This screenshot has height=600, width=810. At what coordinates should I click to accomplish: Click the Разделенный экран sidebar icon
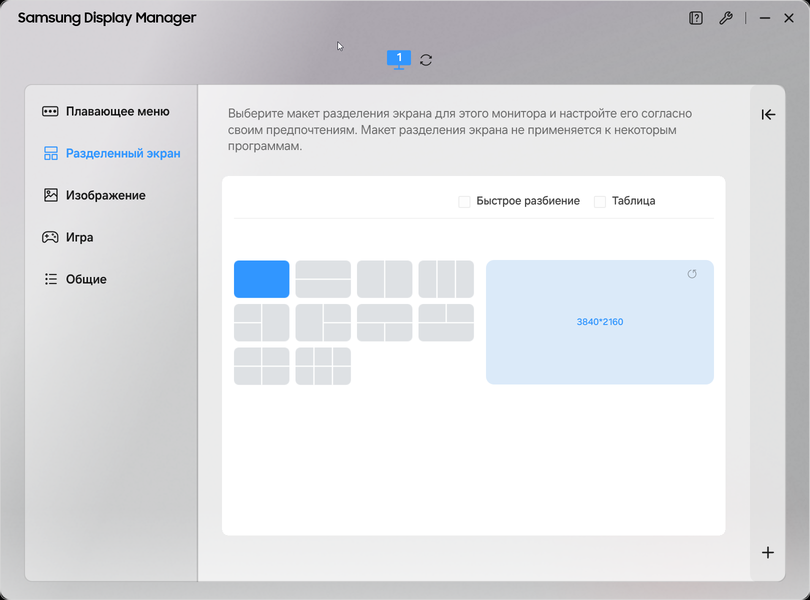point(51,153)
